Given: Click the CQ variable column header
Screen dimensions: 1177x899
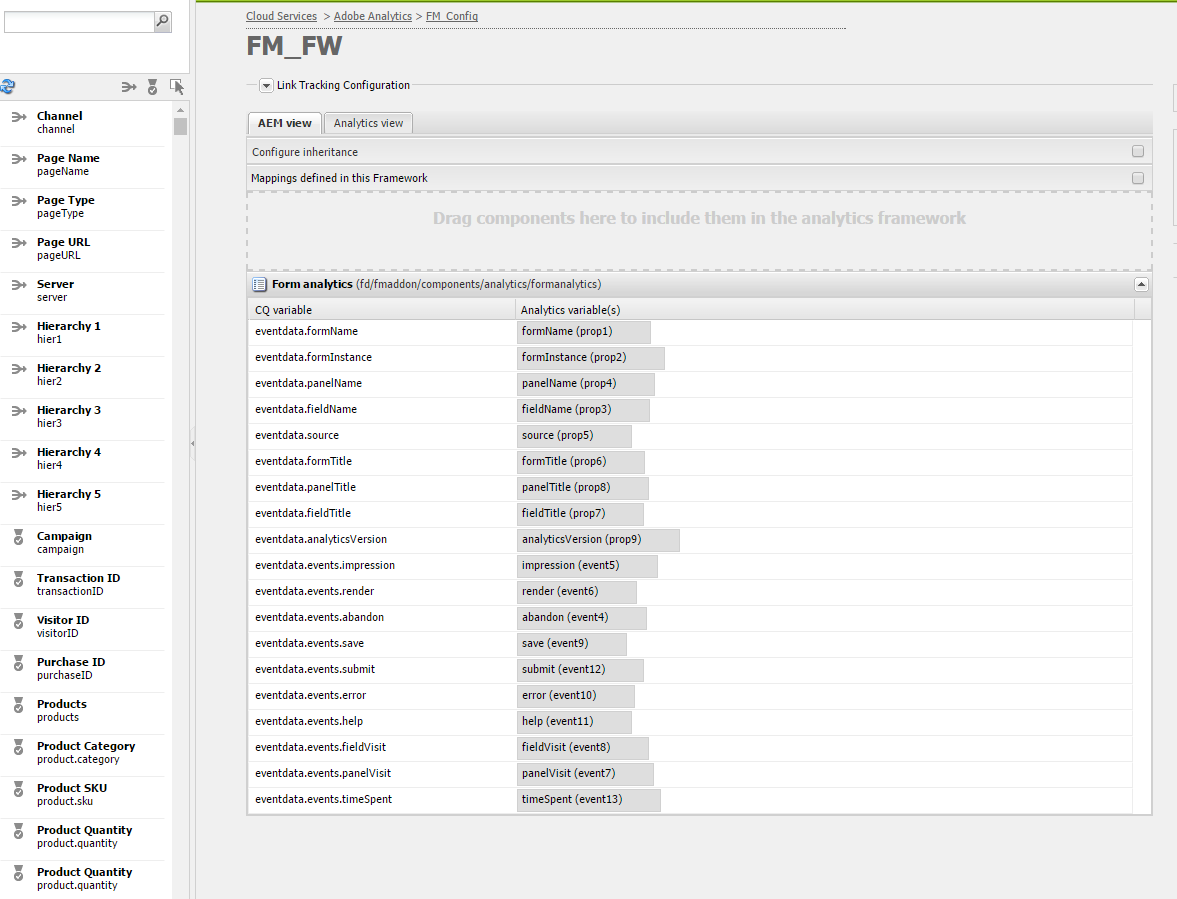Looking at the screenshot, I should (x=381, y=310).
